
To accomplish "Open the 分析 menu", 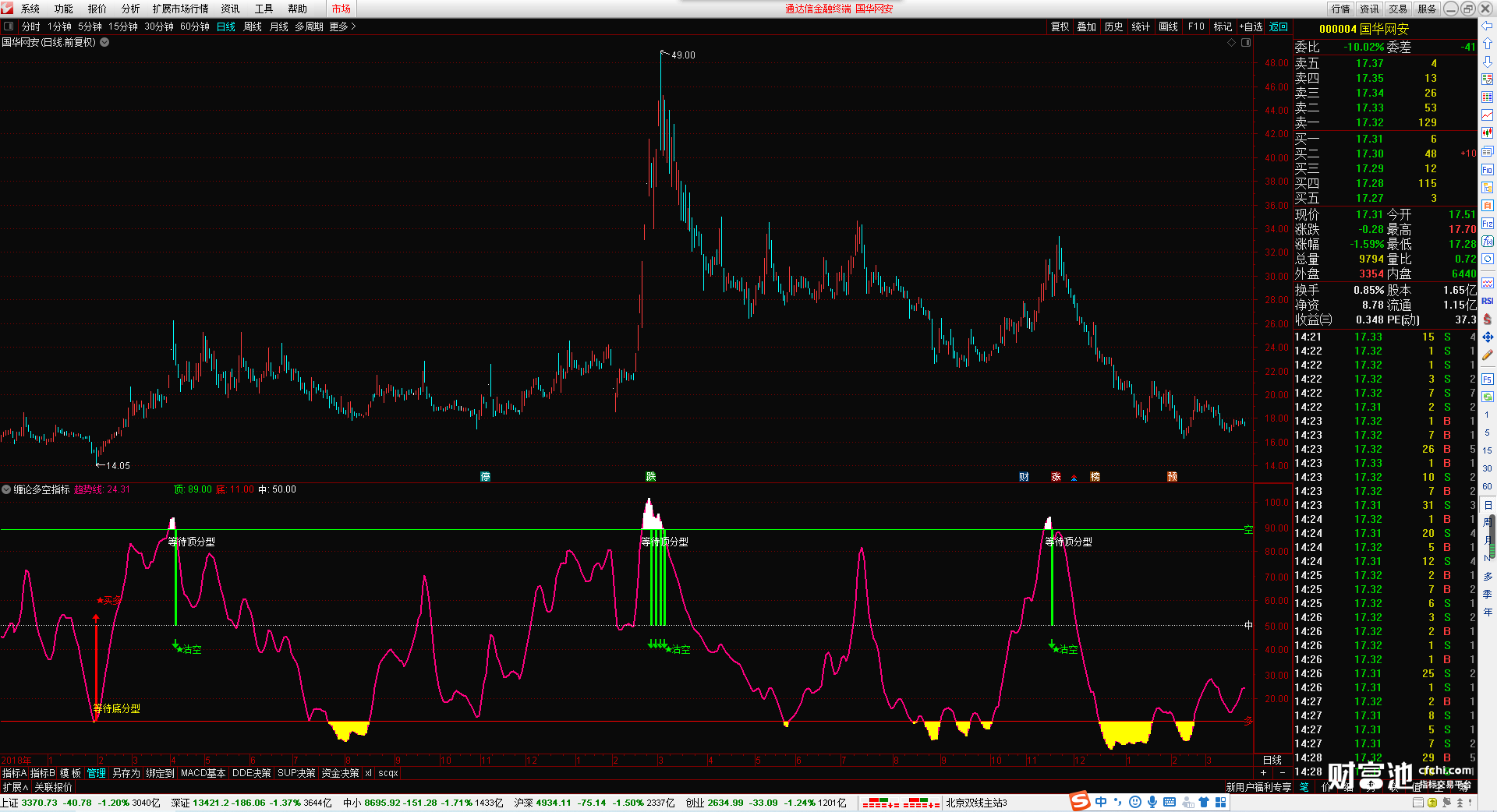I will click(131, 9).
